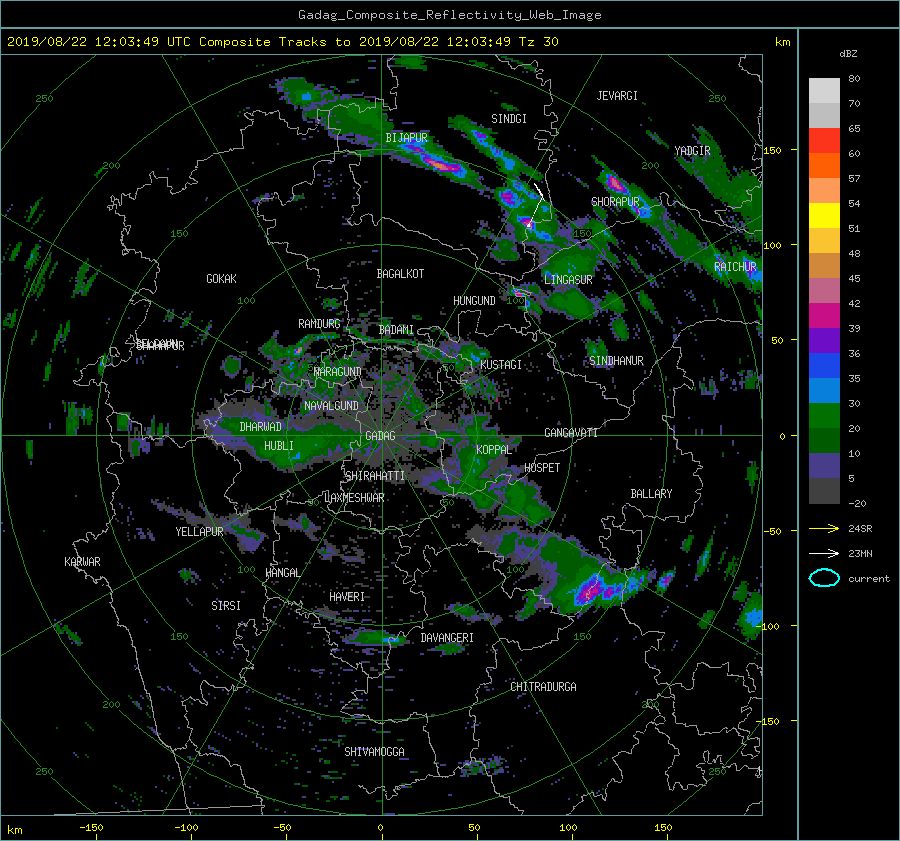Pick the light gray 80 dBZ swatch
The height and width of the screenshot is (841, 900).
(x=824, y=90)
